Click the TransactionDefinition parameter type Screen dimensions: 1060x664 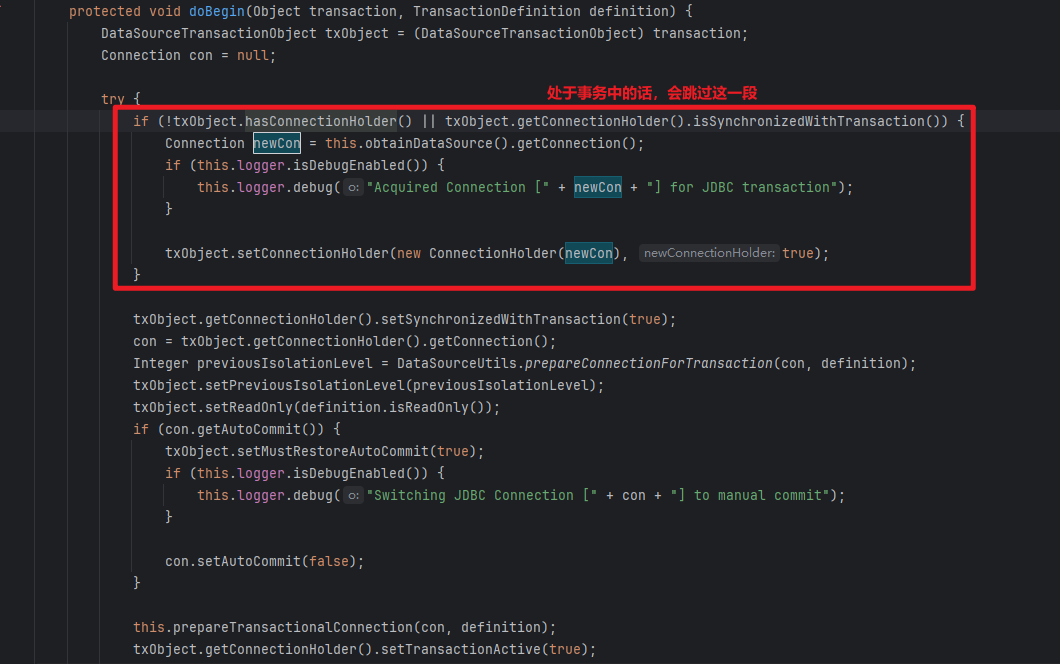pos(497,11)
